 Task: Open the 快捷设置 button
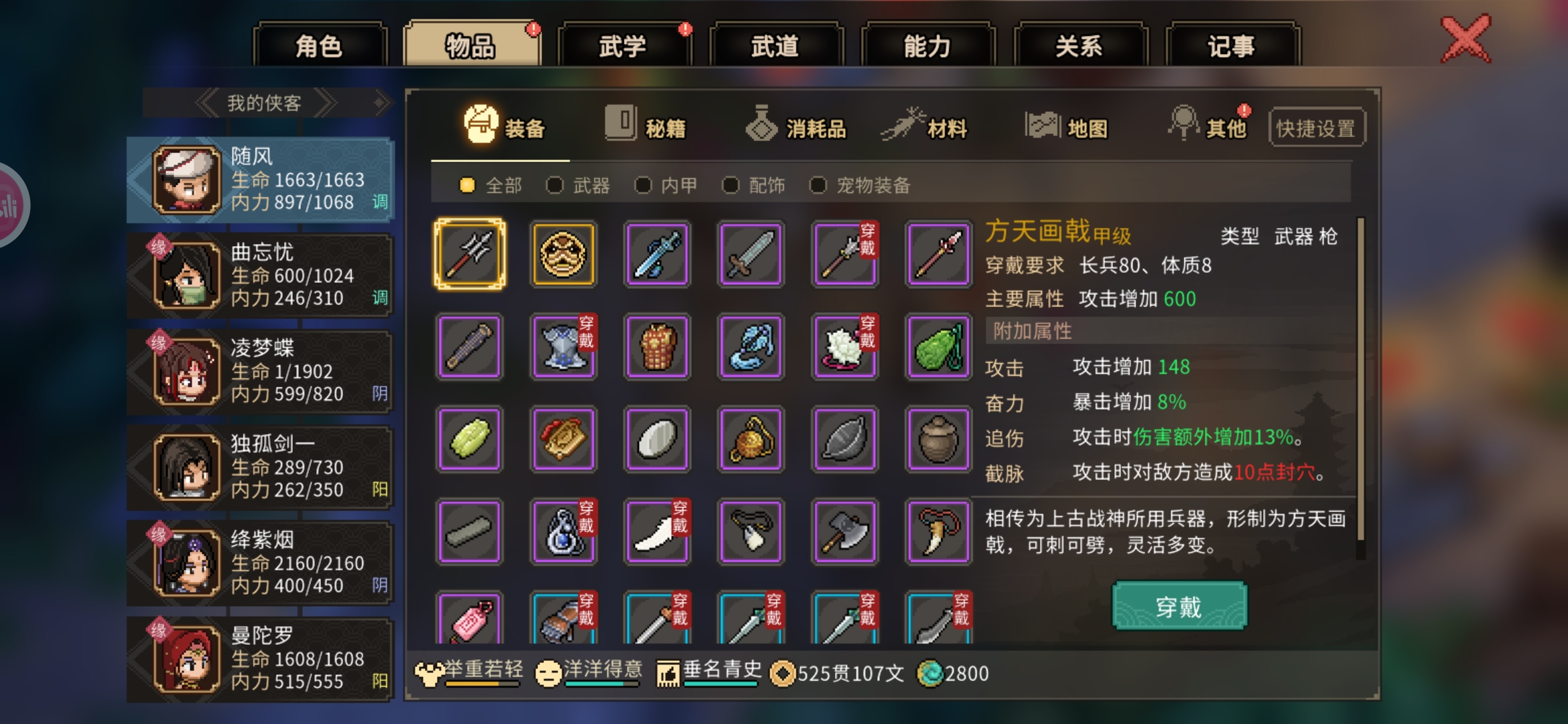click(1316, 127)
